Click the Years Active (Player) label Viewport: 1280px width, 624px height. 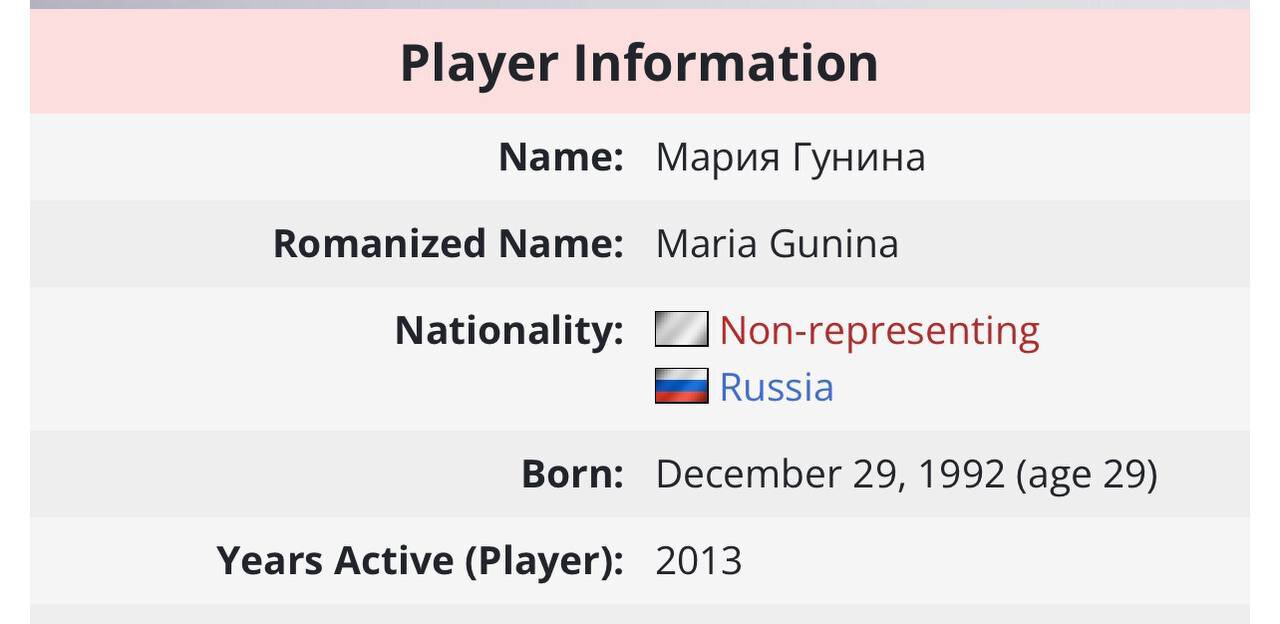(x=420, y=561)
